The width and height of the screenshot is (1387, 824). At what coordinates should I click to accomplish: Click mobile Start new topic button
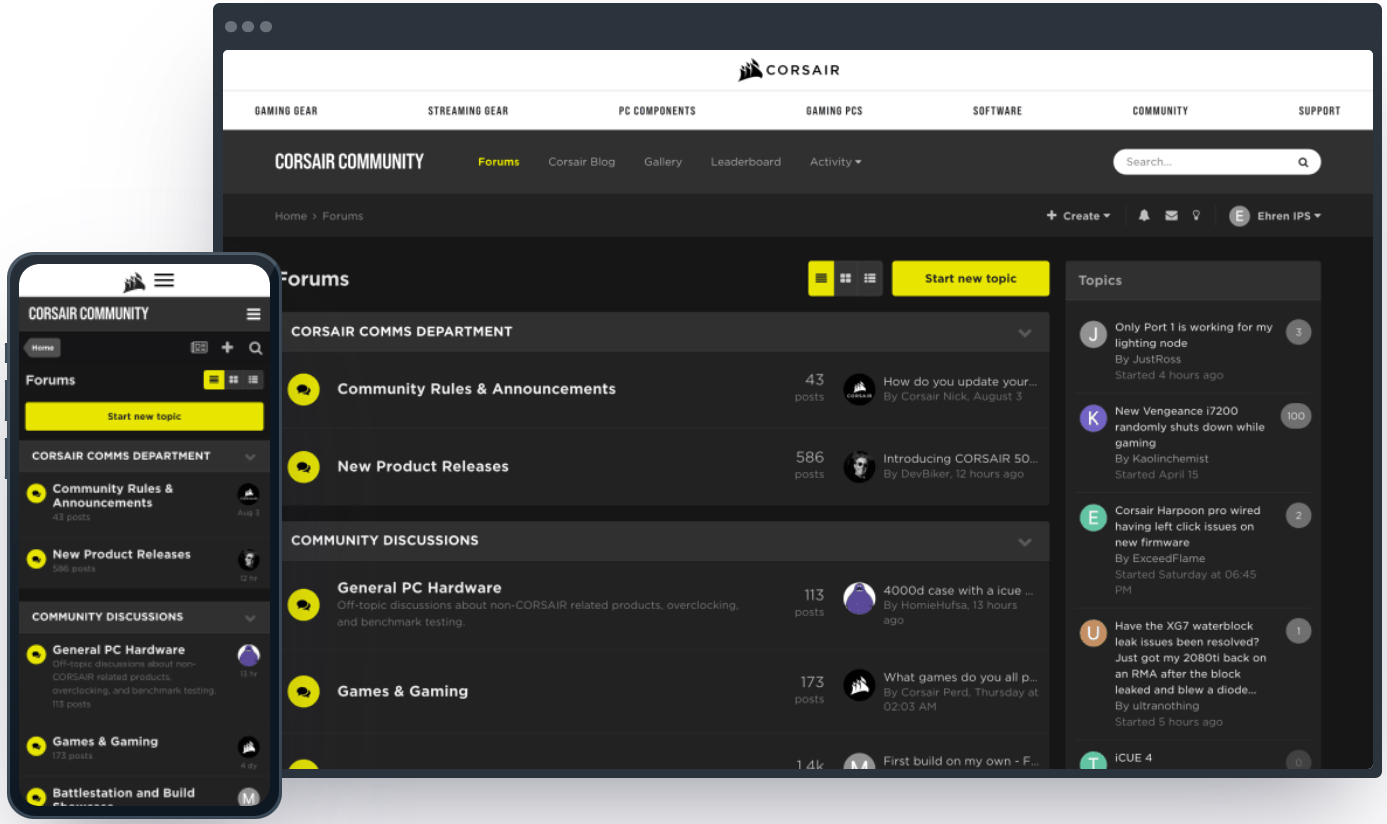144,416
